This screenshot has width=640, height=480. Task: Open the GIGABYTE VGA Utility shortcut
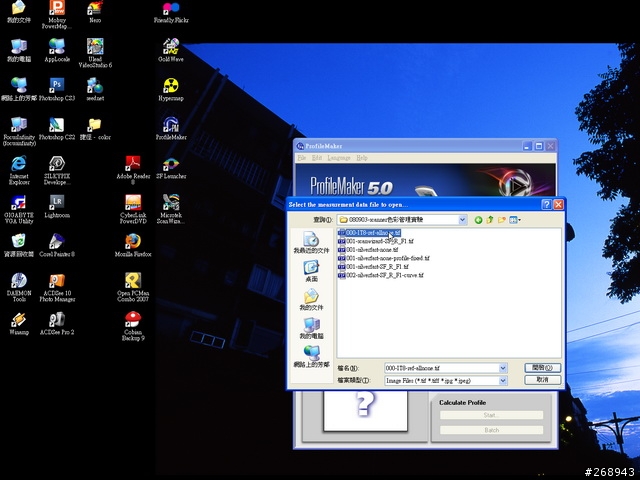pos(19,209)
